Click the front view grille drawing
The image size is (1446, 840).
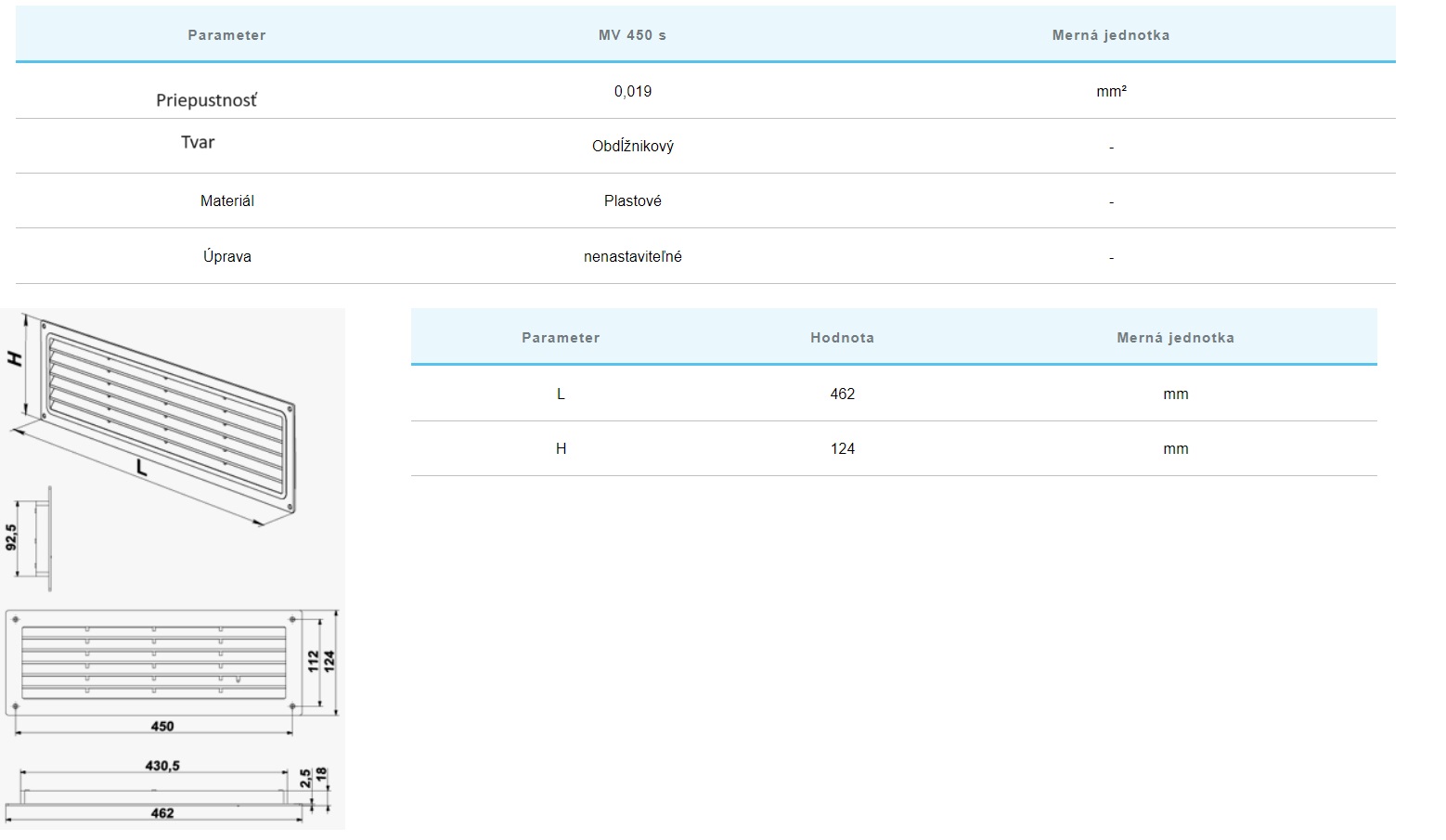pyautogui.click(x=154, y=662)
